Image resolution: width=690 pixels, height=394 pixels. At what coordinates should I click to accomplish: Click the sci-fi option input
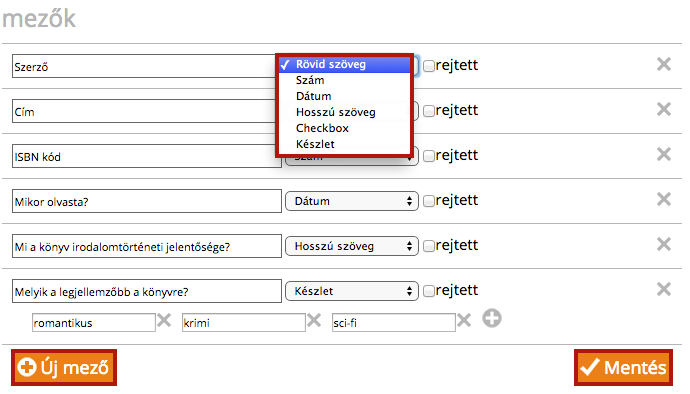(x=393, y=323)
